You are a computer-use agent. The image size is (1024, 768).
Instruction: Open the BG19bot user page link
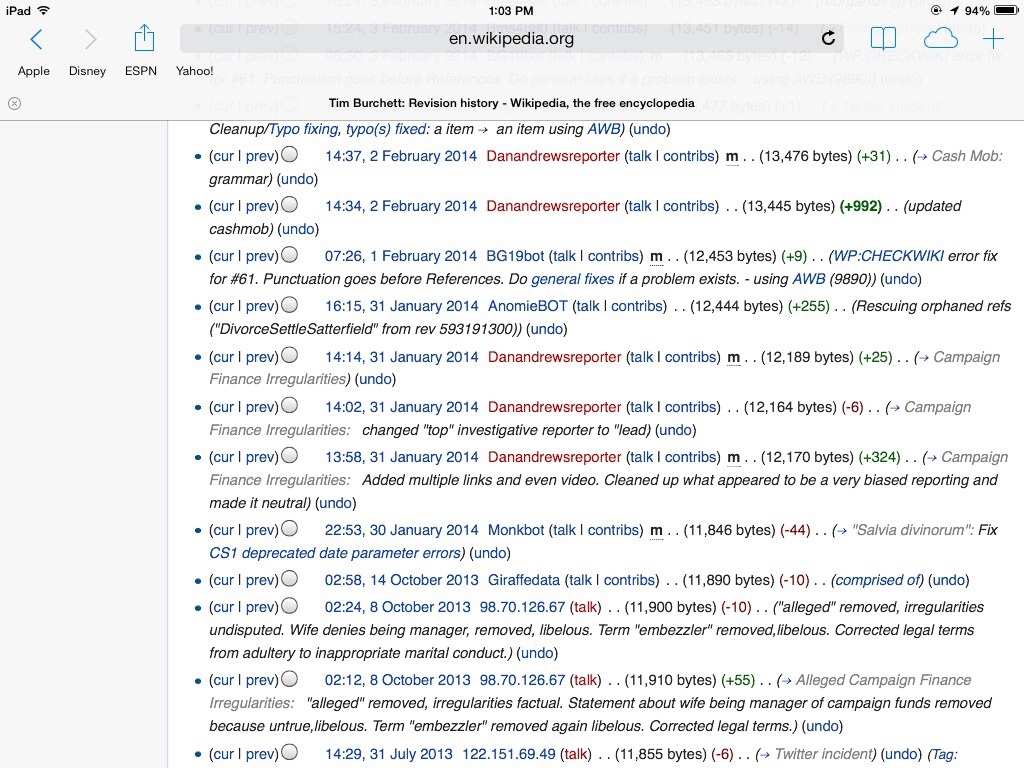(x=515, y=256)
